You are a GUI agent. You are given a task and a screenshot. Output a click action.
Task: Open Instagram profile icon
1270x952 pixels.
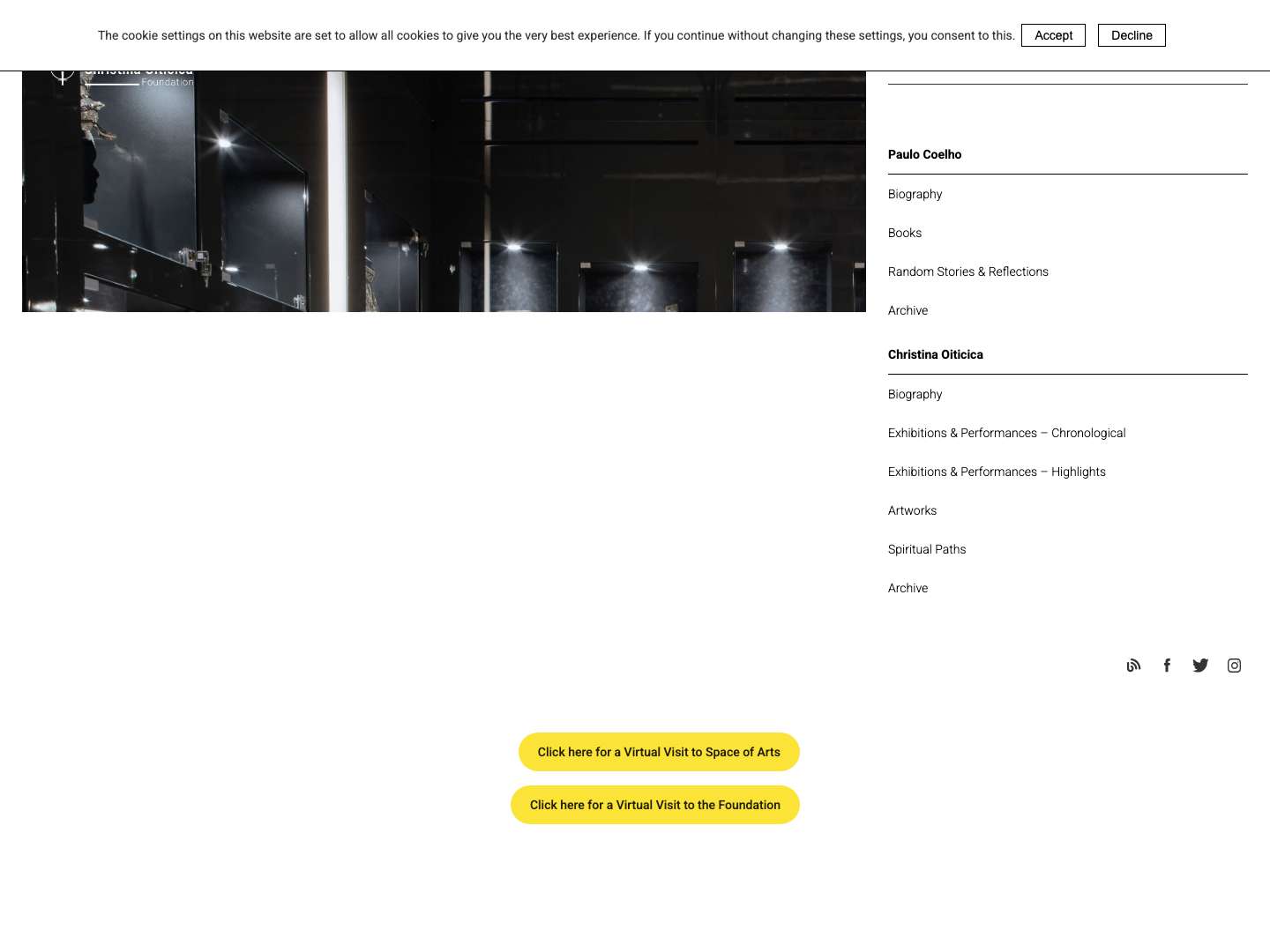tap(1234, 666)
